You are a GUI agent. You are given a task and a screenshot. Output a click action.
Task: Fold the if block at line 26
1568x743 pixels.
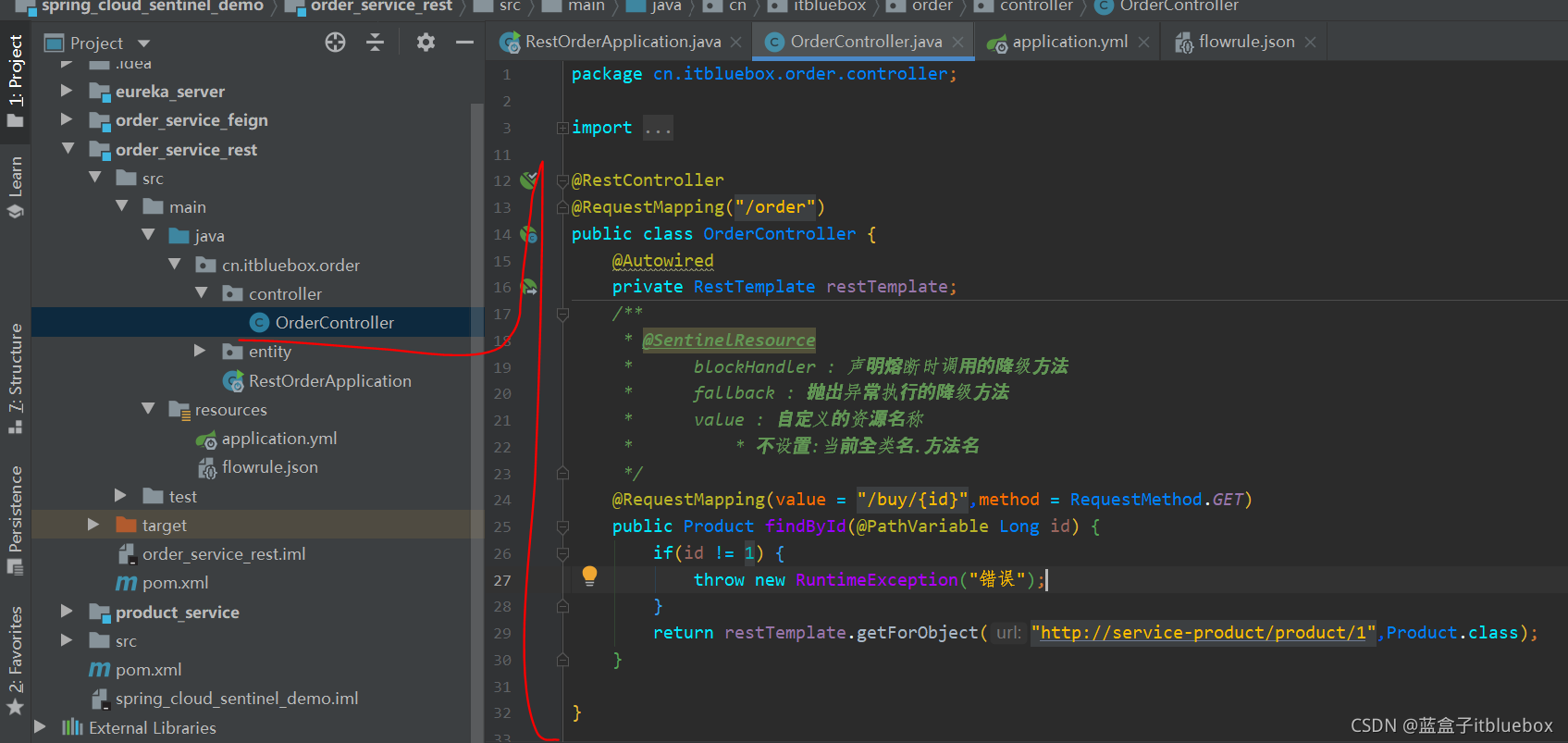pyautogui.click(x=562, y=553)
